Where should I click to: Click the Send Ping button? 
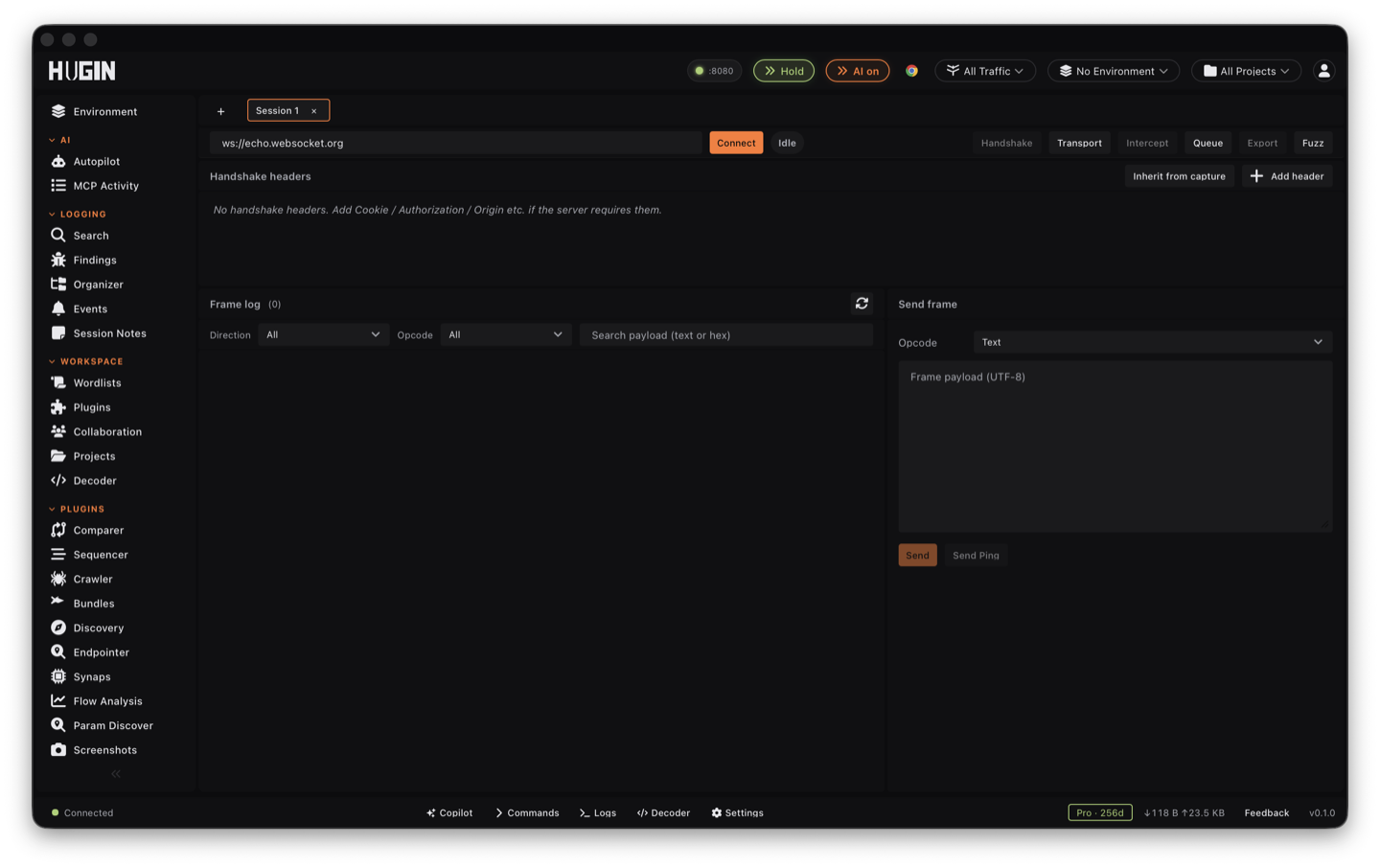(x=976, y=556)
